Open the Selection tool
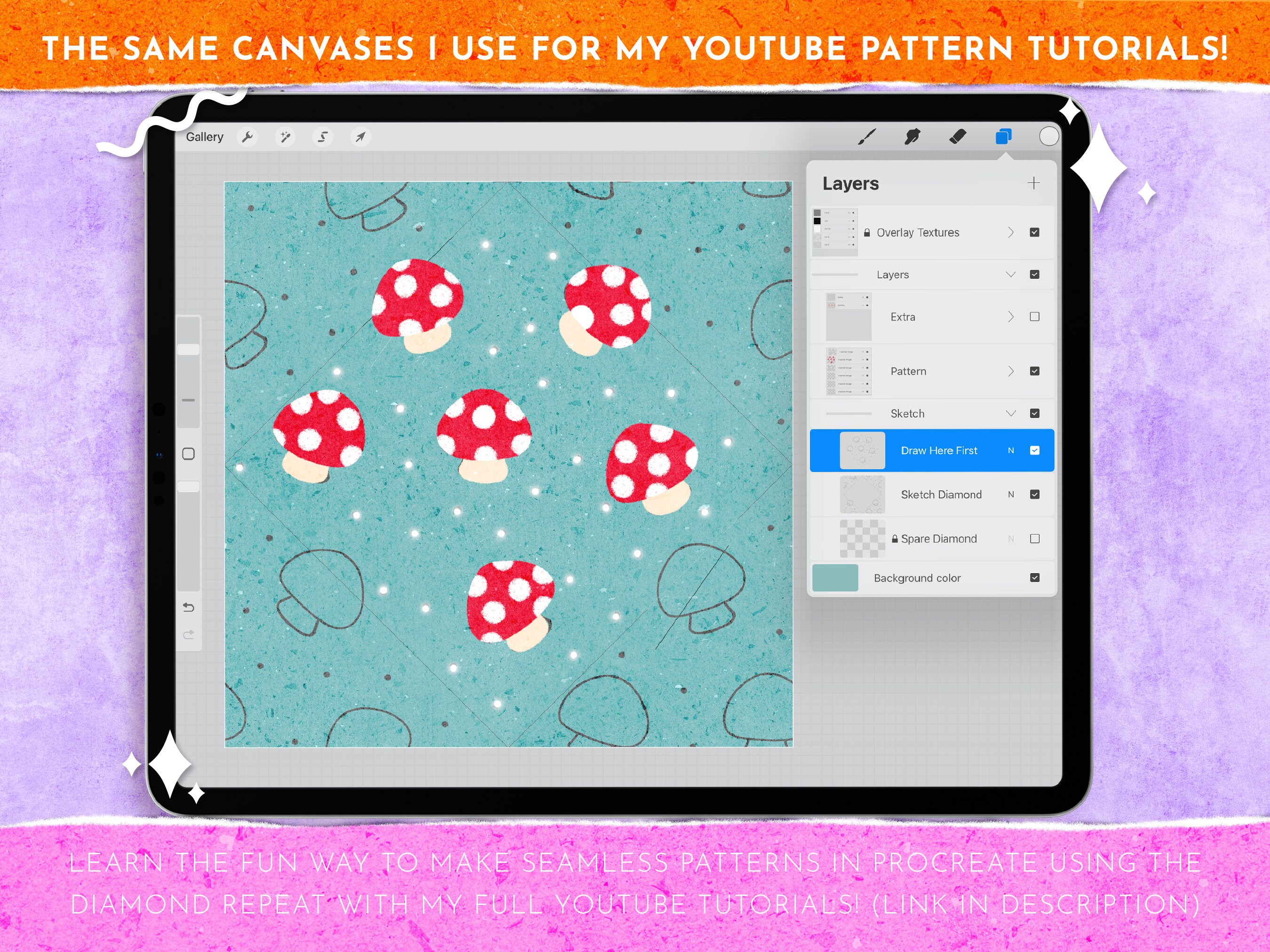 pos(322,137)
